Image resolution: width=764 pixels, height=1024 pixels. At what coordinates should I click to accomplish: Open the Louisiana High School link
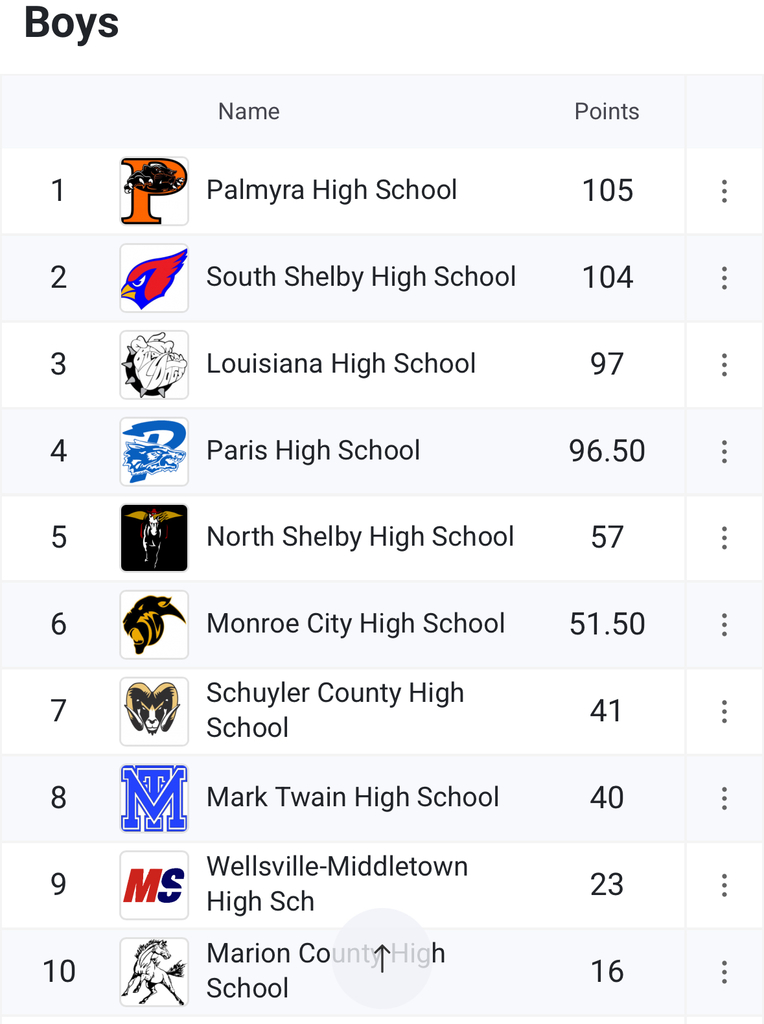(x=341, y=364)
